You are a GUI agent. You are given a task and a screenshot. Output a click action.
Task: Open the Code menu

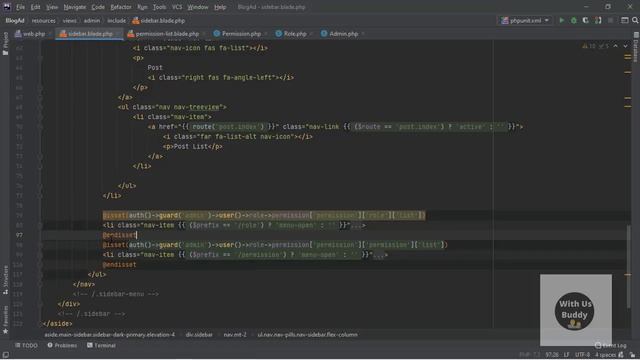[x=98, y=7]
